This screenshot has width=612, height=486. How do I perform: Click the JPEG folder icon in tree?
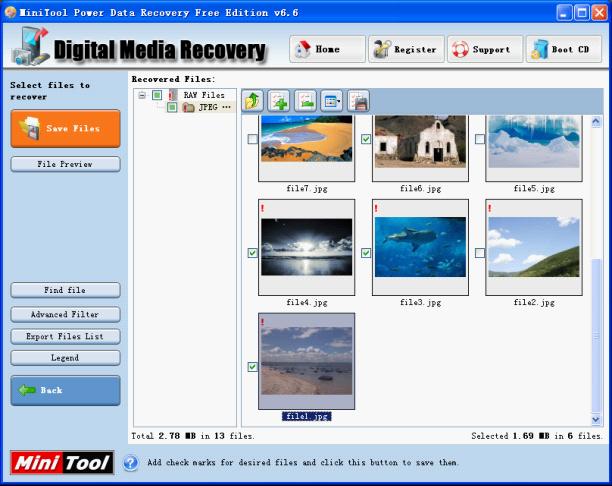point(189,107)
